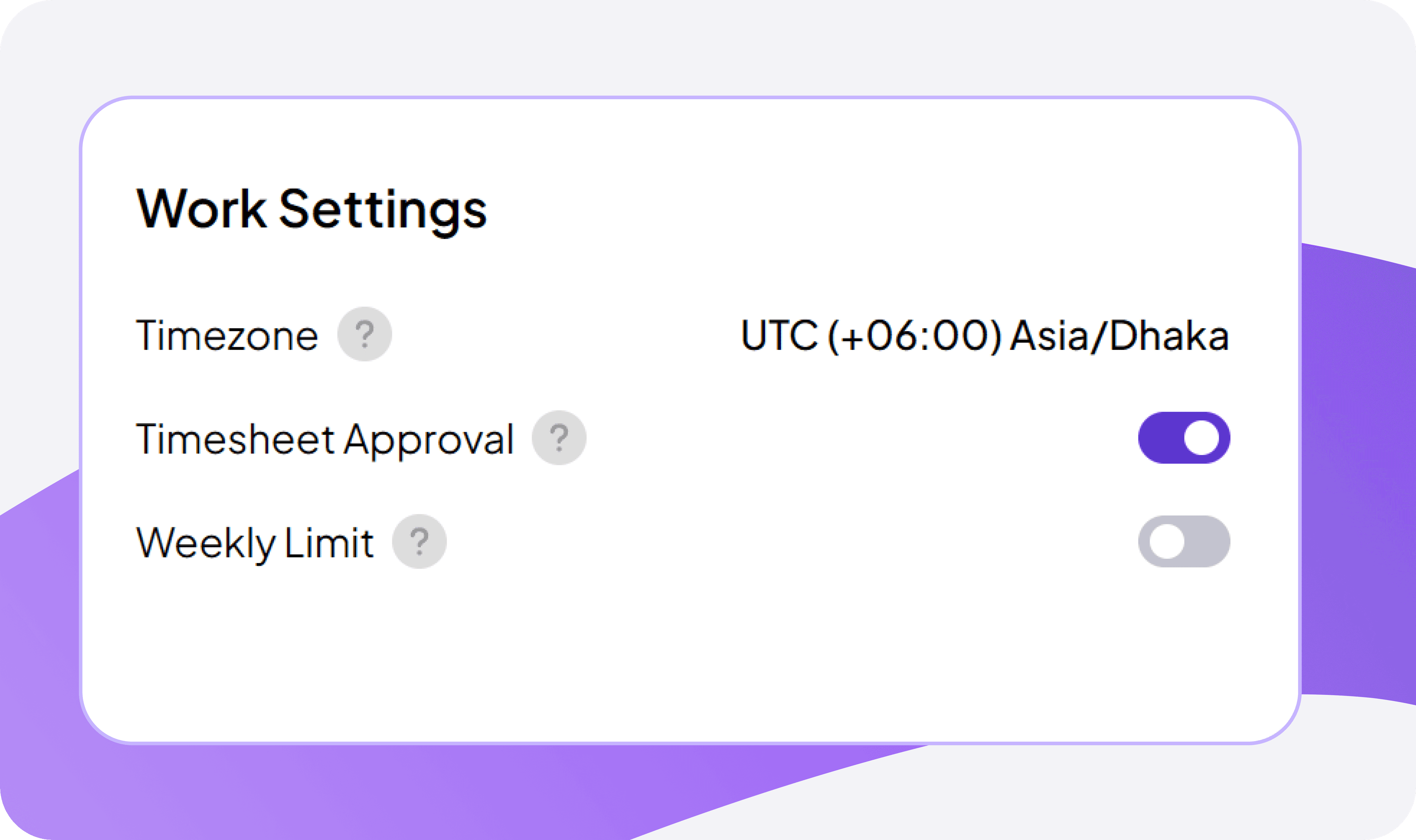
Task: Turn on the Weekly Limit switch
Action: pyautogui.click(x=1184, y=542)
